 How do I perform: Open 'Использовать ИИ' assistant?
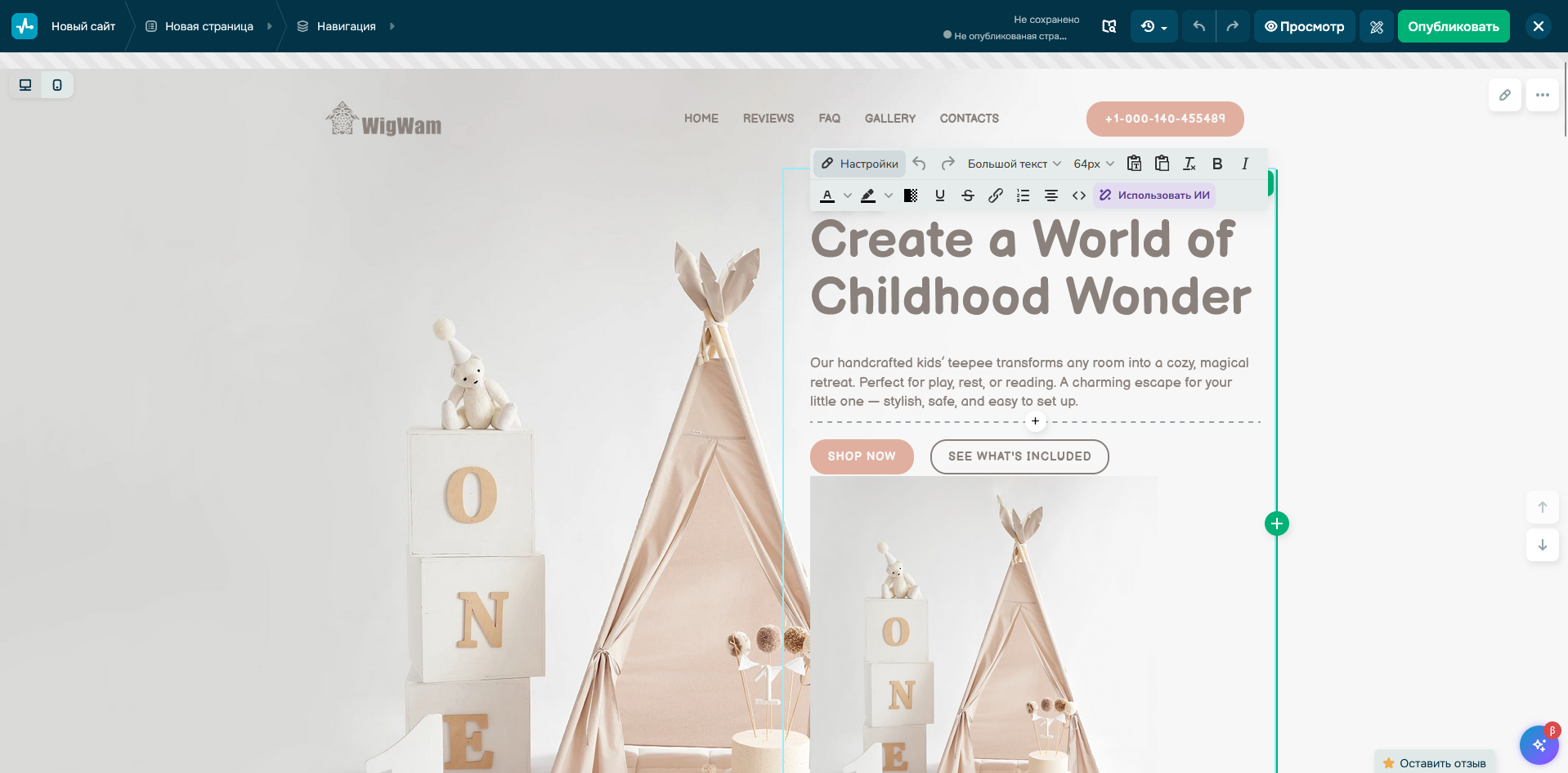point(1154,195)
